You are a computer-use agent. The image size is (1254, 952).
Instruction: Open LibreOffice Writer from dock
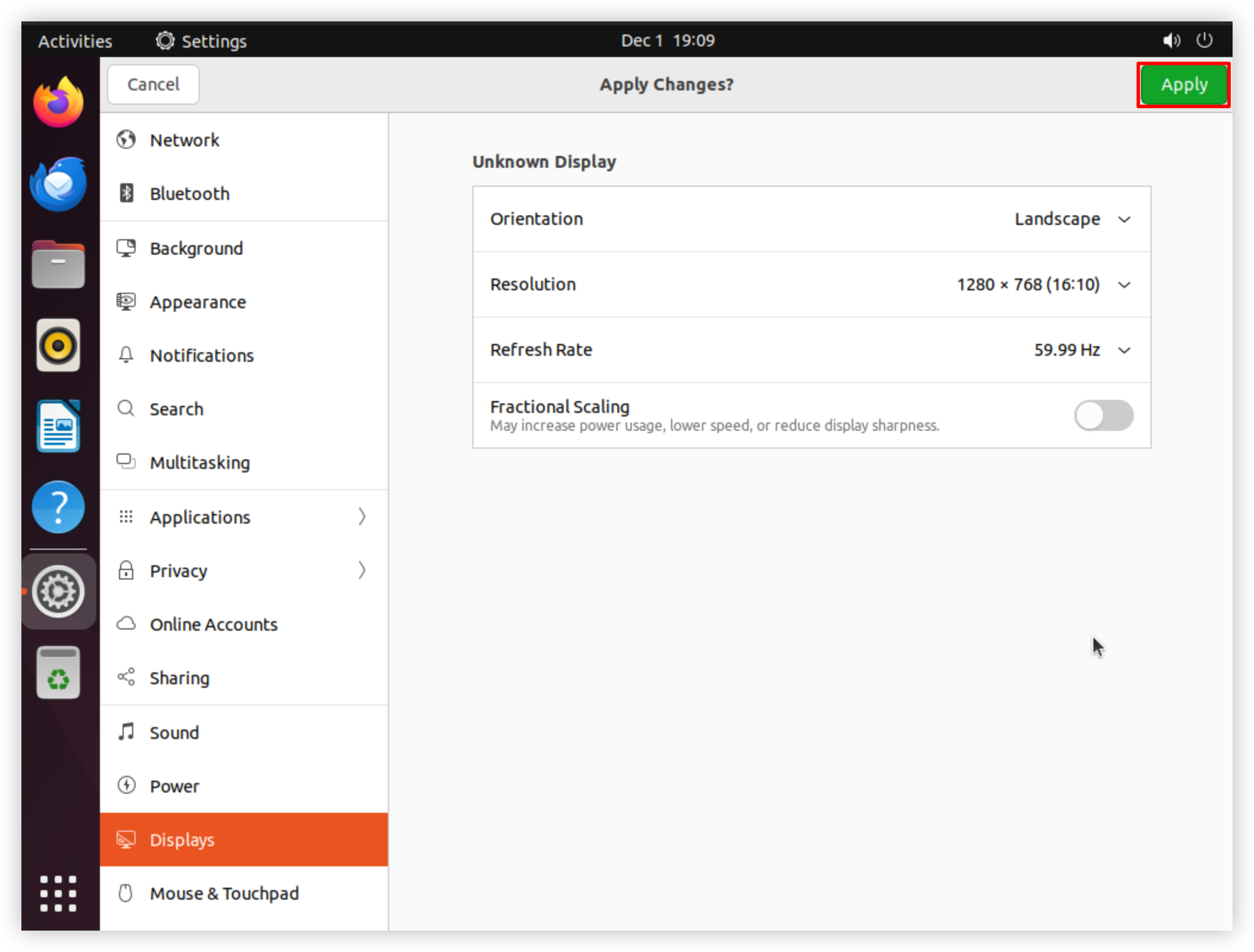pyautogui.click(x=58, y=426)
